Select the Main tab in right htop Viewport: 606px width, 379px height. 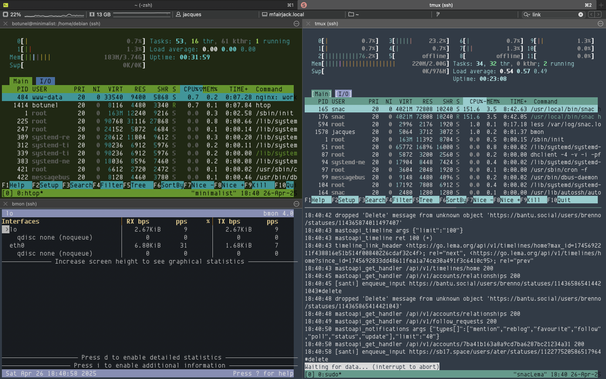click(x=322, y=93)
